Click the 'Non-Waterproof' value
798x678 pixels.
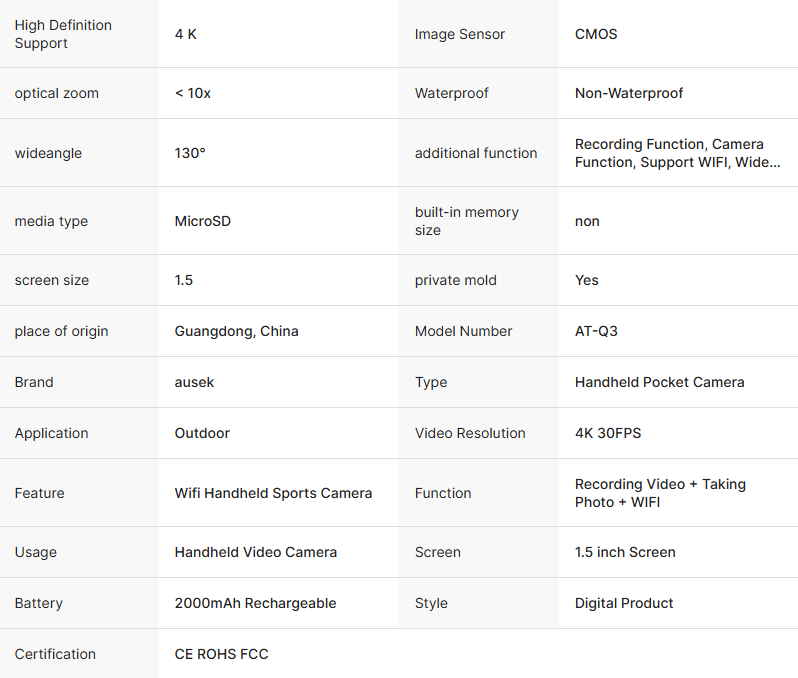tap(629, 93)
